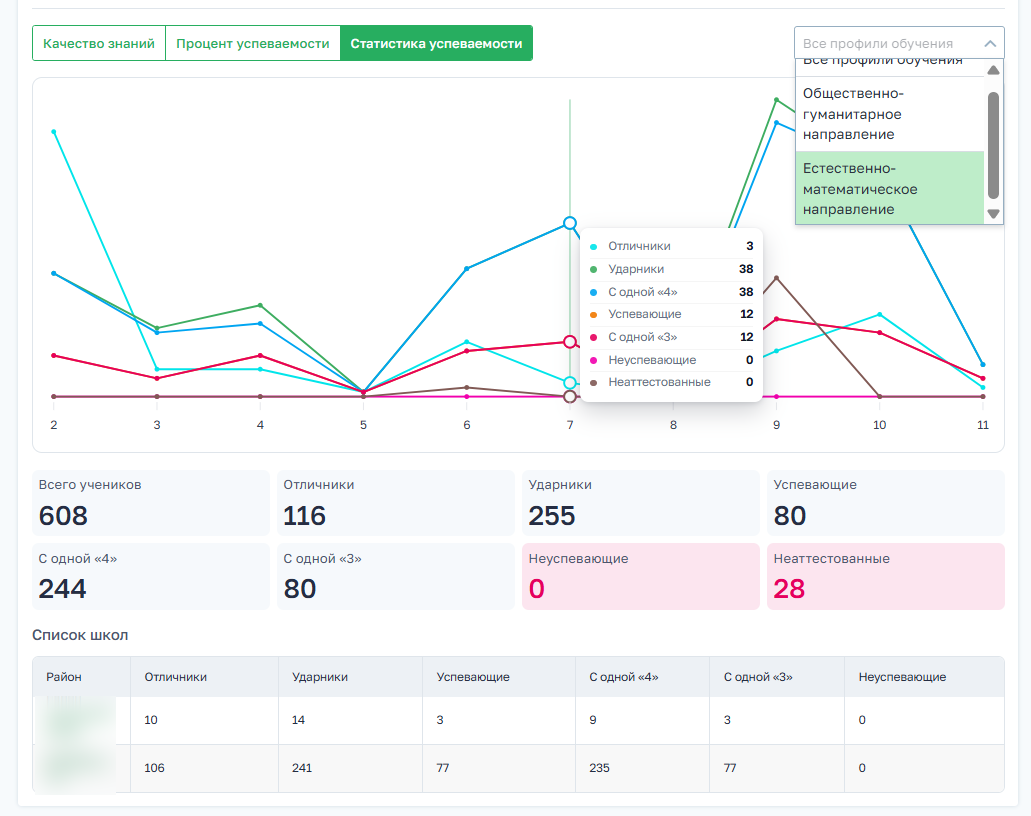The image size is (1031, 816).
Task: Click the cyan hollow marker at grade 7
Action: coord(570,383)
